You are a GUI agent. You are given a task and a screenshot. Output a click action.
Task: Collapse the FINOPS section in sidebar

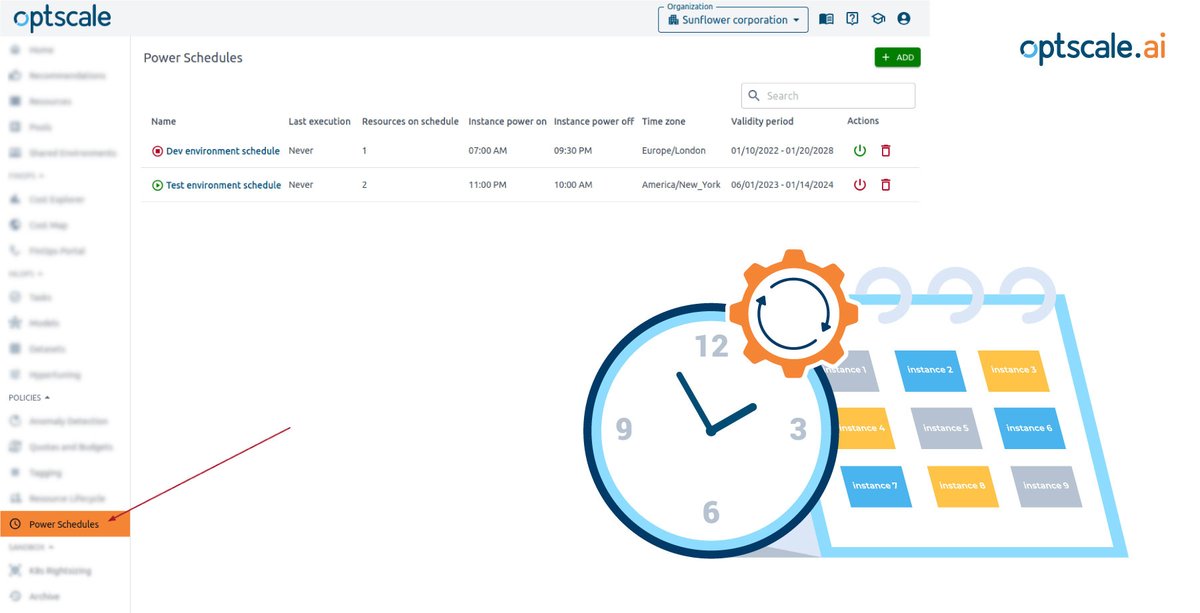tap(28, 175)
